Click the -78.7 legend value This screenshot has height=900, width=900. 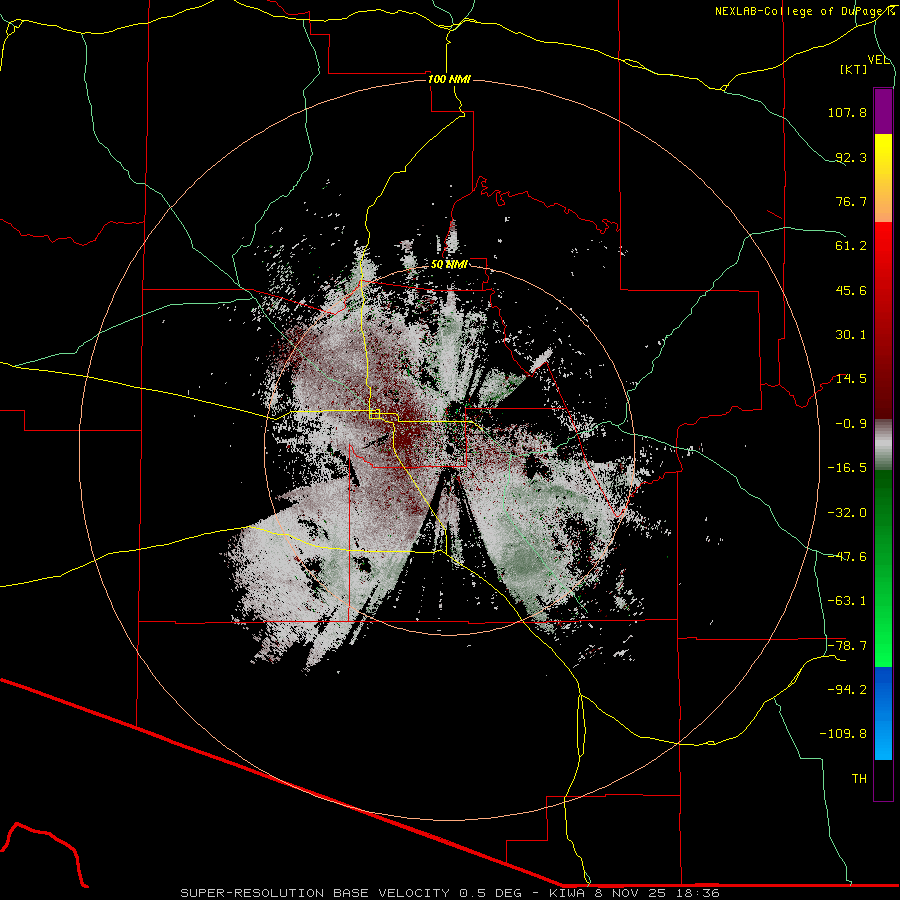(847, 646)
